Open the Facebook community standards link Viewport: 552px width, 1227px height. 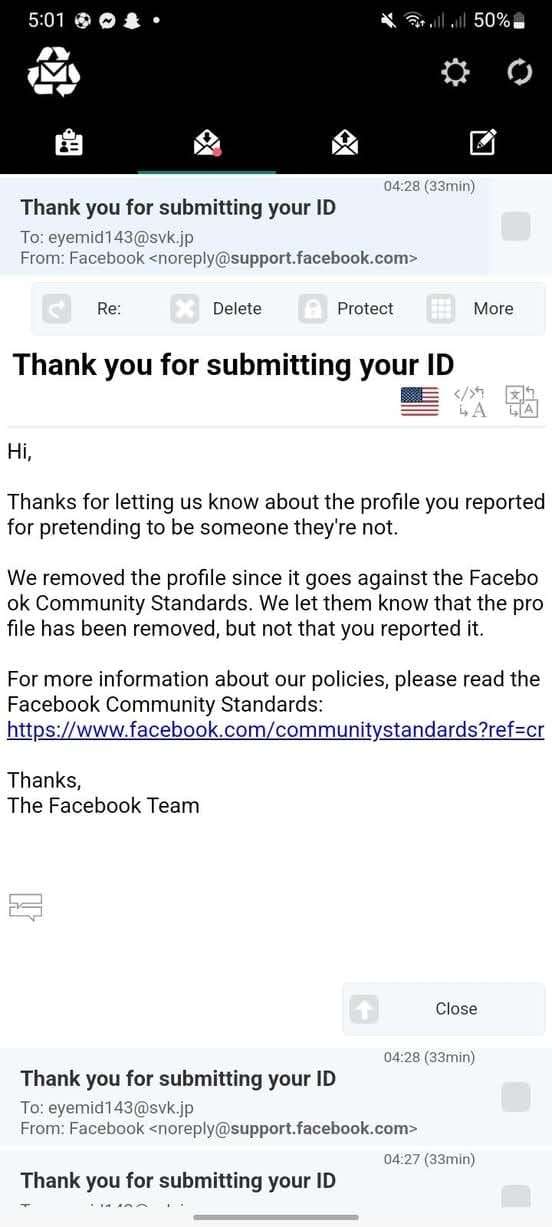point(276,729)
